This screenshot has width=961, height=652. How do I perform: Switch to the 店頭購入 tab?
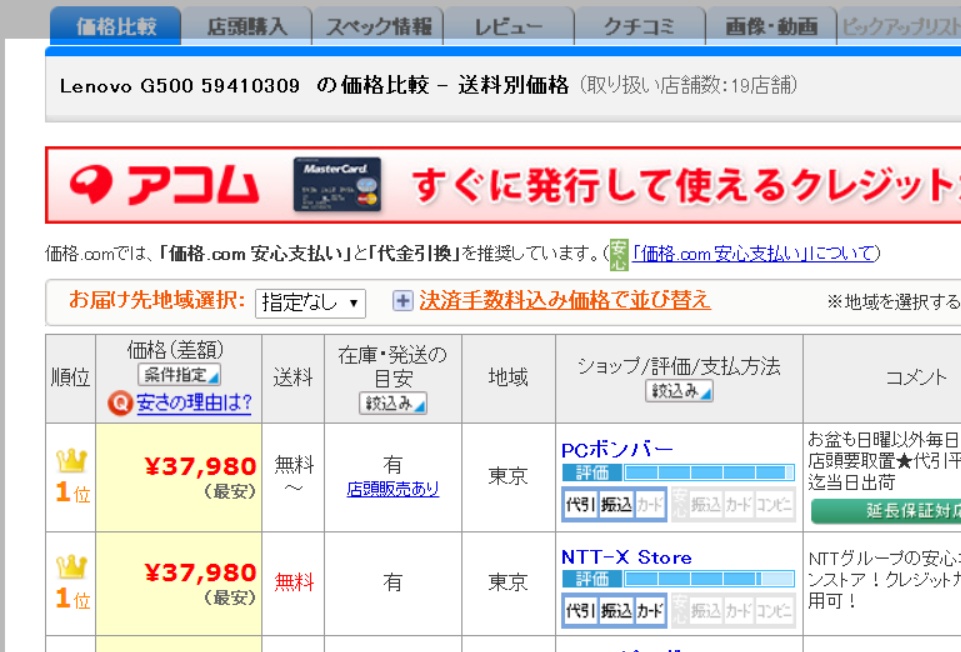click(x=247, y=26)
